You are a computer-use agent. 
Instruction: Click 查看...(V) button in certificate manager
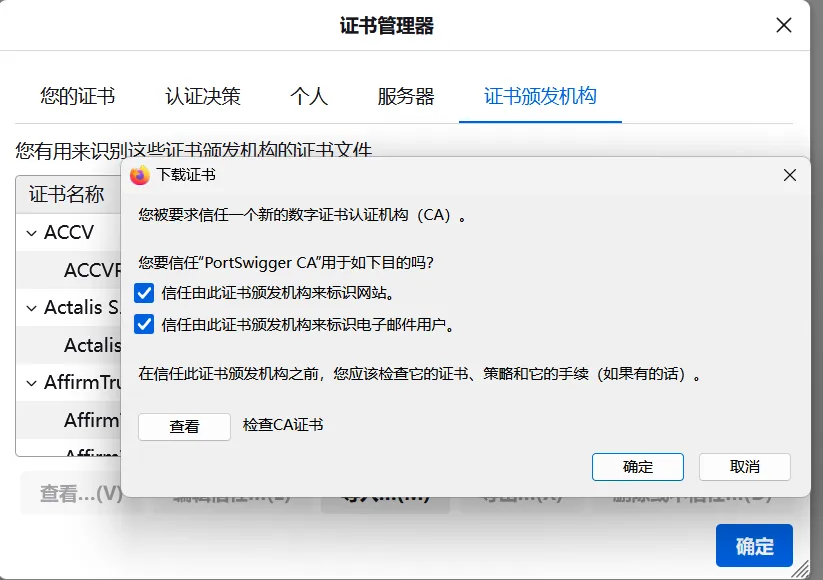click(71, 493)
